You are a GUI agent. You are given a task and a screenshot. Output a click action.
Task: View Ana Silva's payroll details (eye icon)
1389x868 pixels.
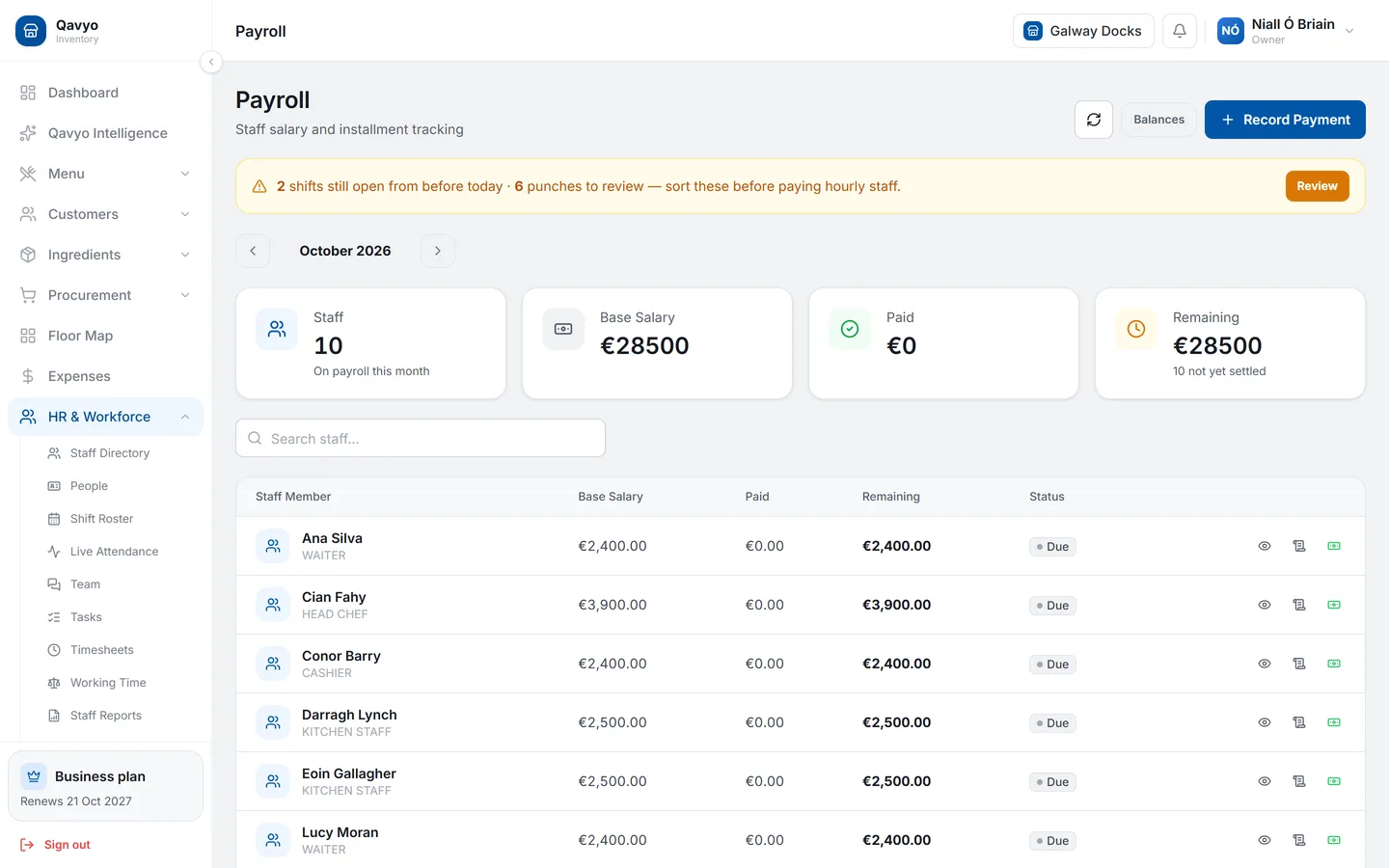[x=1265, y=546]
